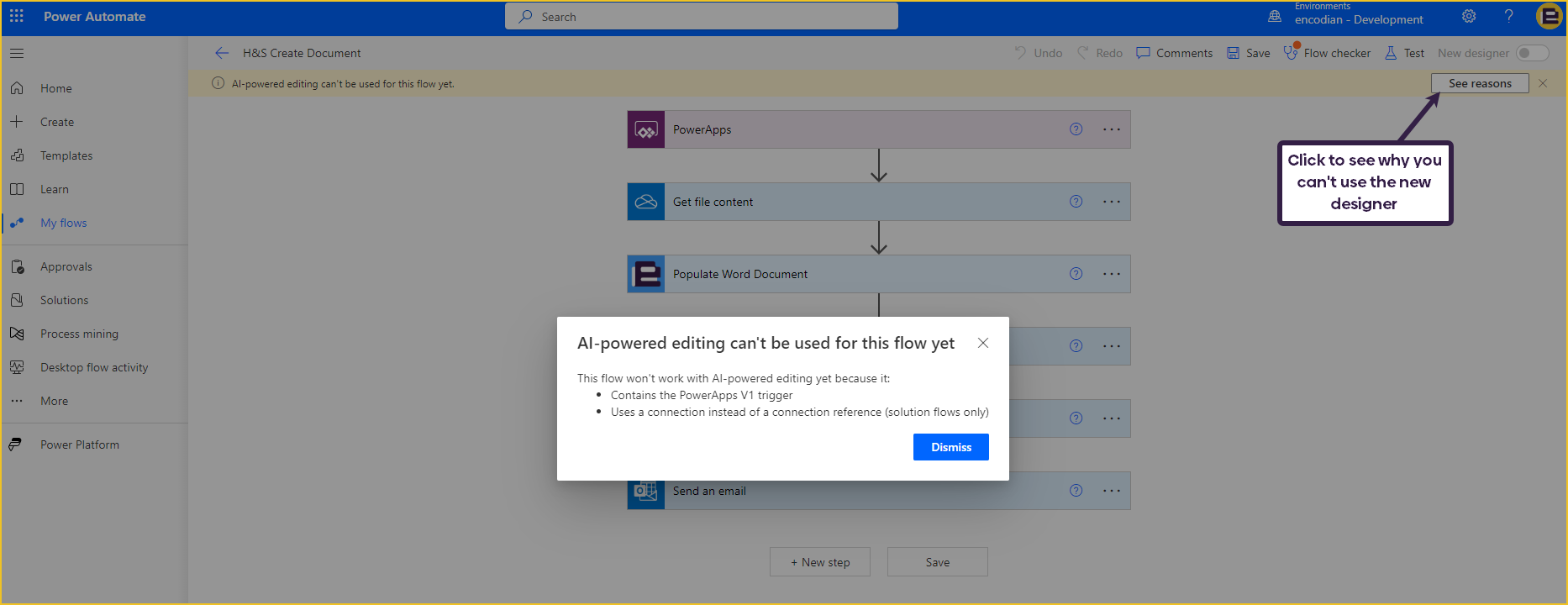The width and height of the screenshot is (1568, 605).
Task: Click the Power Platform icon
Action: click(x=16, y=445)
